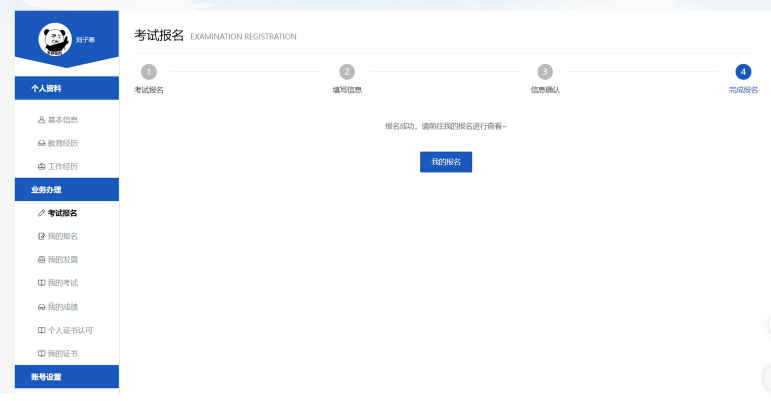Go to 我的发票 page
Image resolution: width=771 pixels, height=401 pixels.
coord(62,259)
